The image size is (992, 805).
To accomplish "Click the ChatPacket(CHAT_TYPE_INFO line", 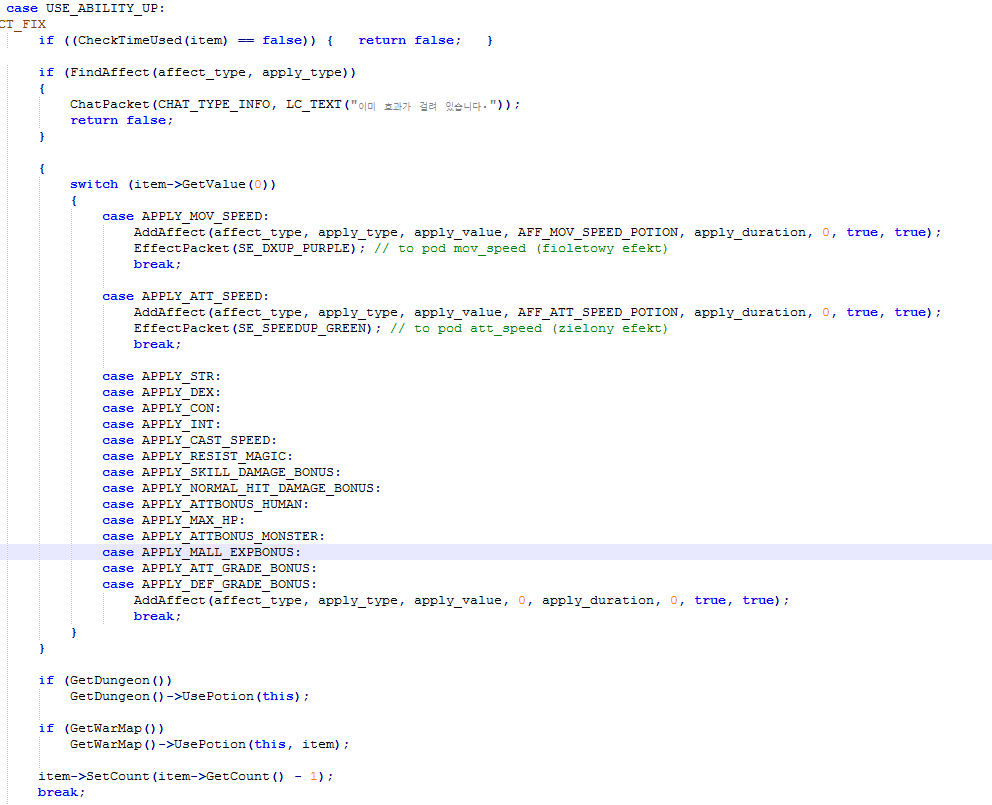I will pyautogui.click(x=295, y=104).
